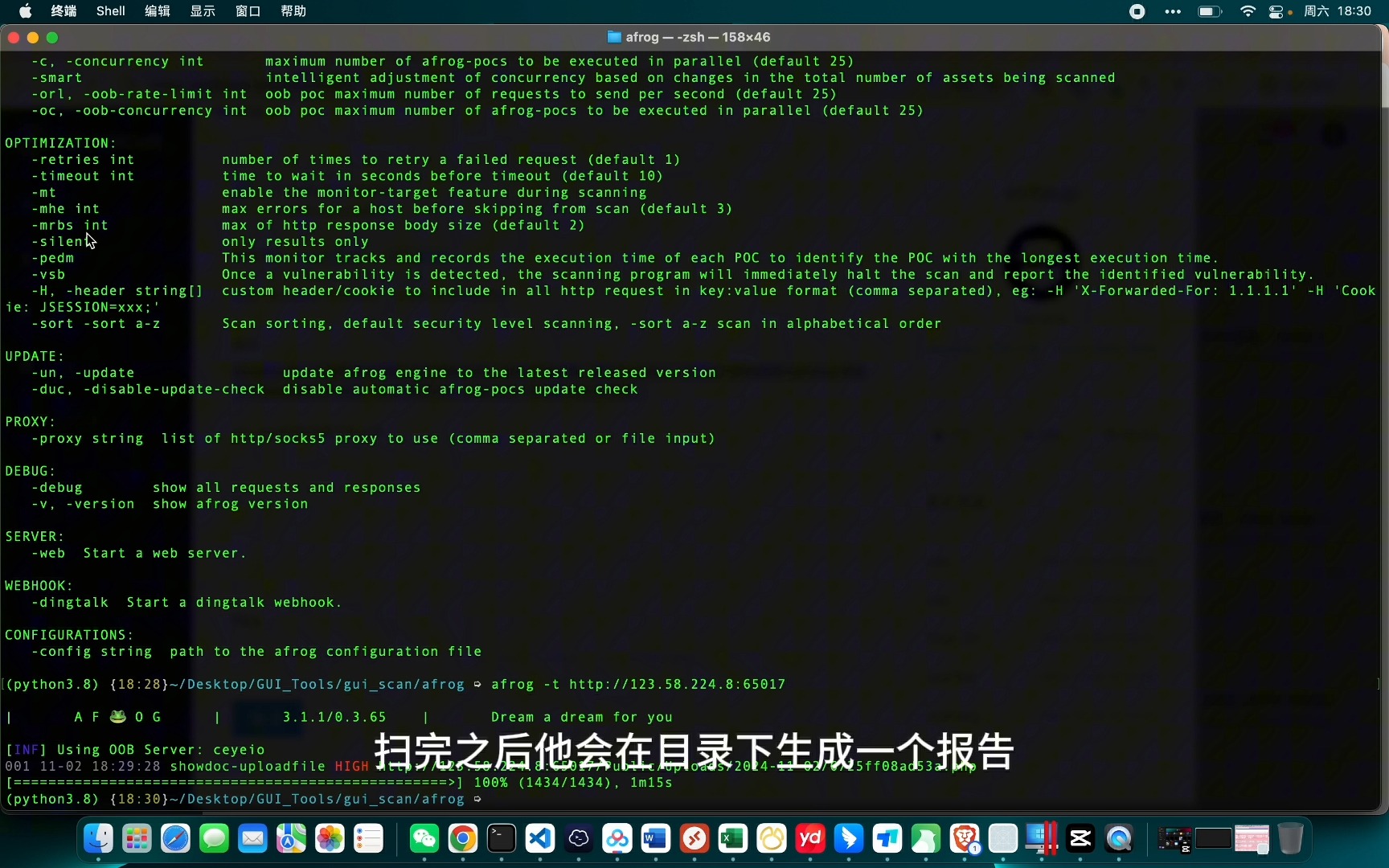This screenshot has height=868, width=1389.
Task: Open Visual Studio Code from Dock
Action: pyautogui.click(x=540, y=839)
